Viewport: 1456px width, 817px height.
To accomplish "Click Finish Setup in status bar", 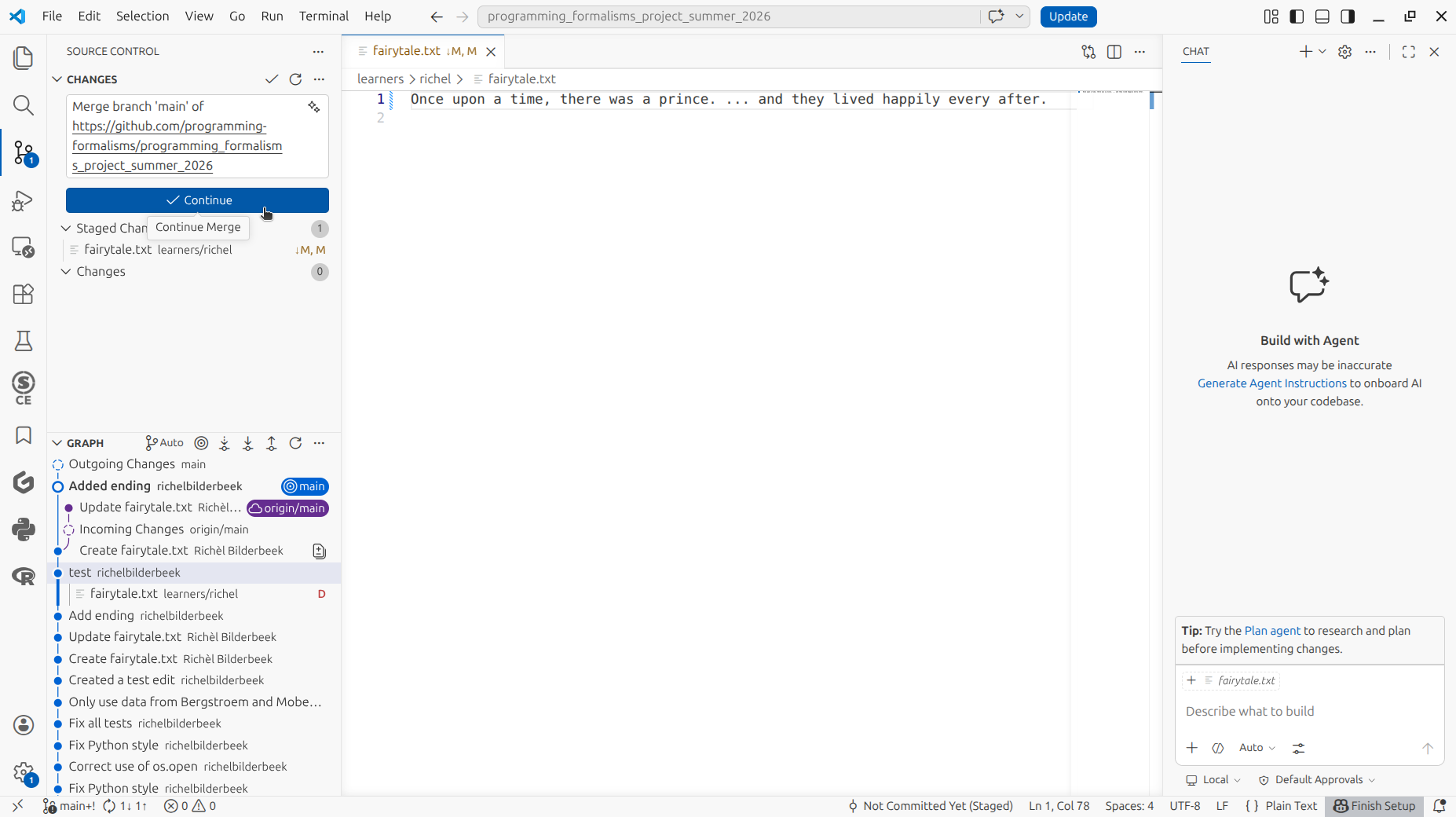I will pos(1374,806).
